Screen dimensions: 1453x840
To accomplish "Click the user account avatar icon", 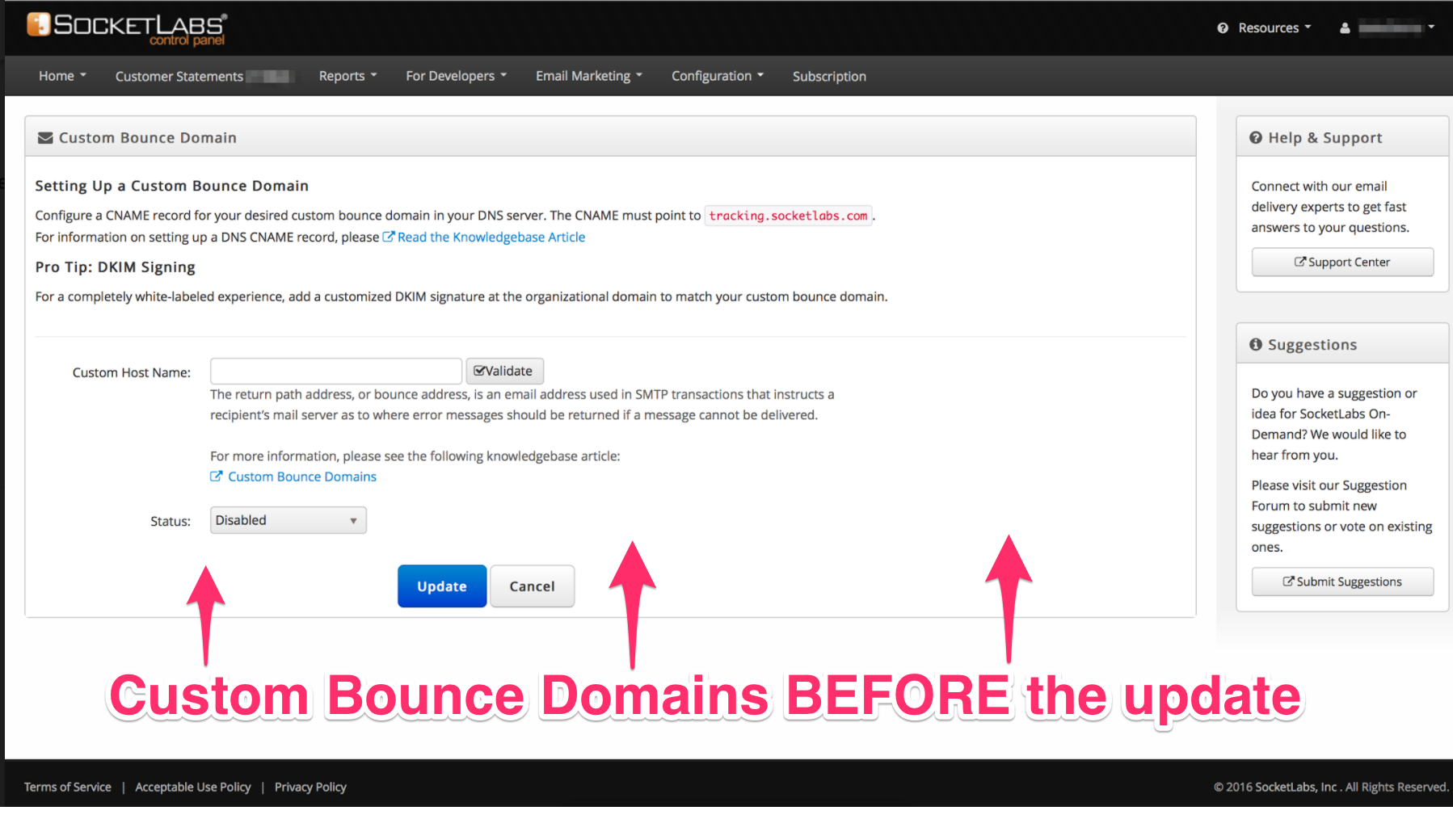I will click(x=1345, y=28).
